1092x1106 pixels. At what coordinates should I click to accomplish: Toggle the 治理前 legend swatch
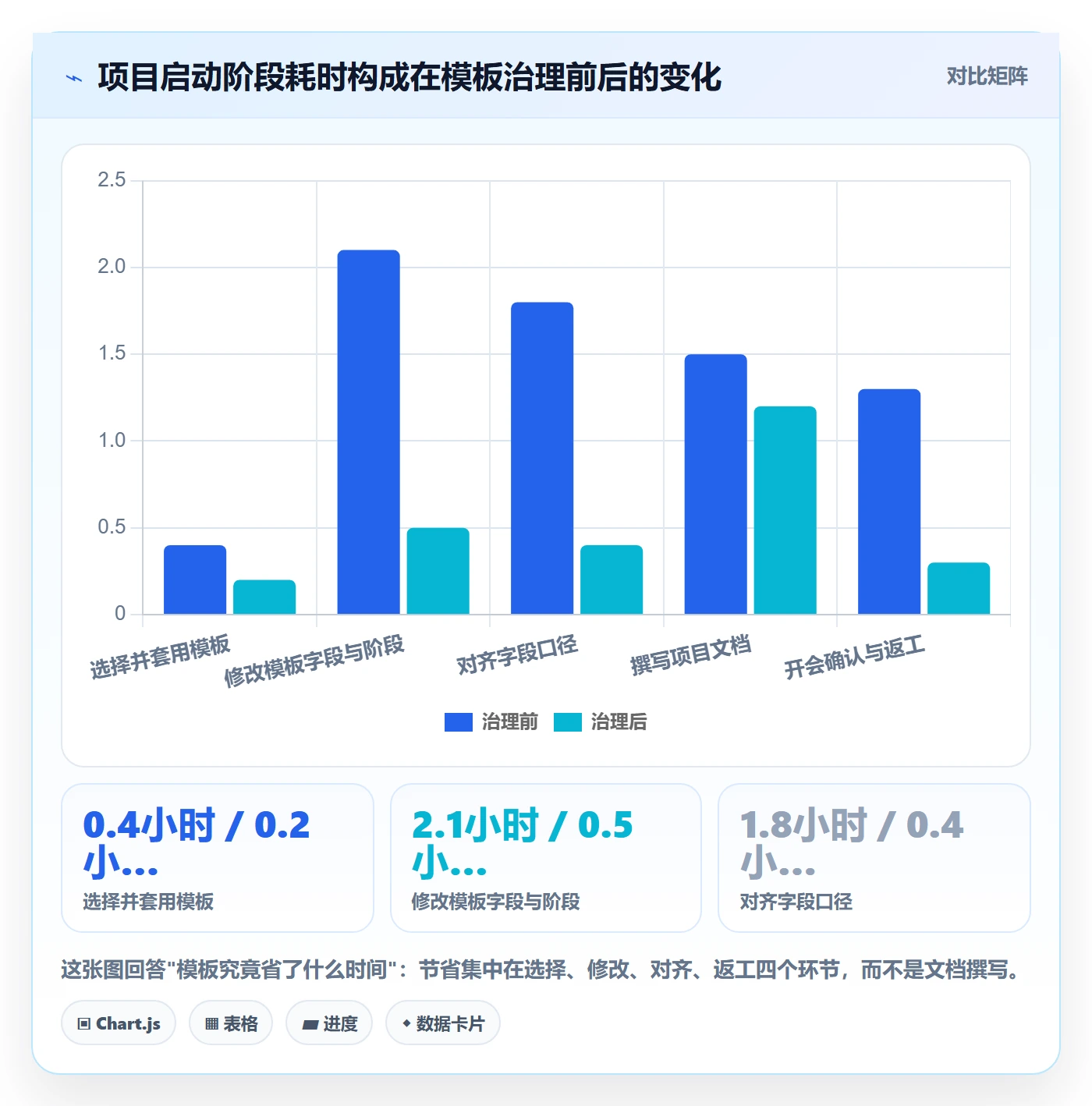459,722
